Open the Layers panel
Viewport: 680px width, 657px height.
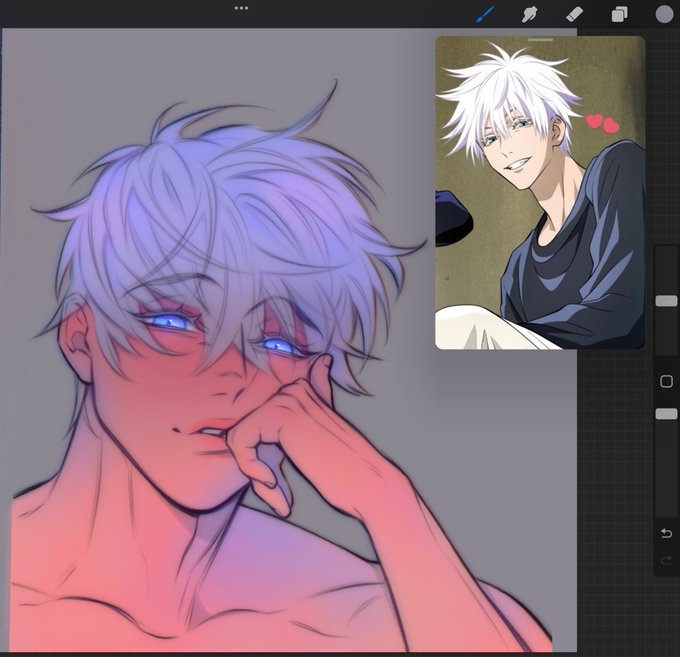tap(619, 14)
